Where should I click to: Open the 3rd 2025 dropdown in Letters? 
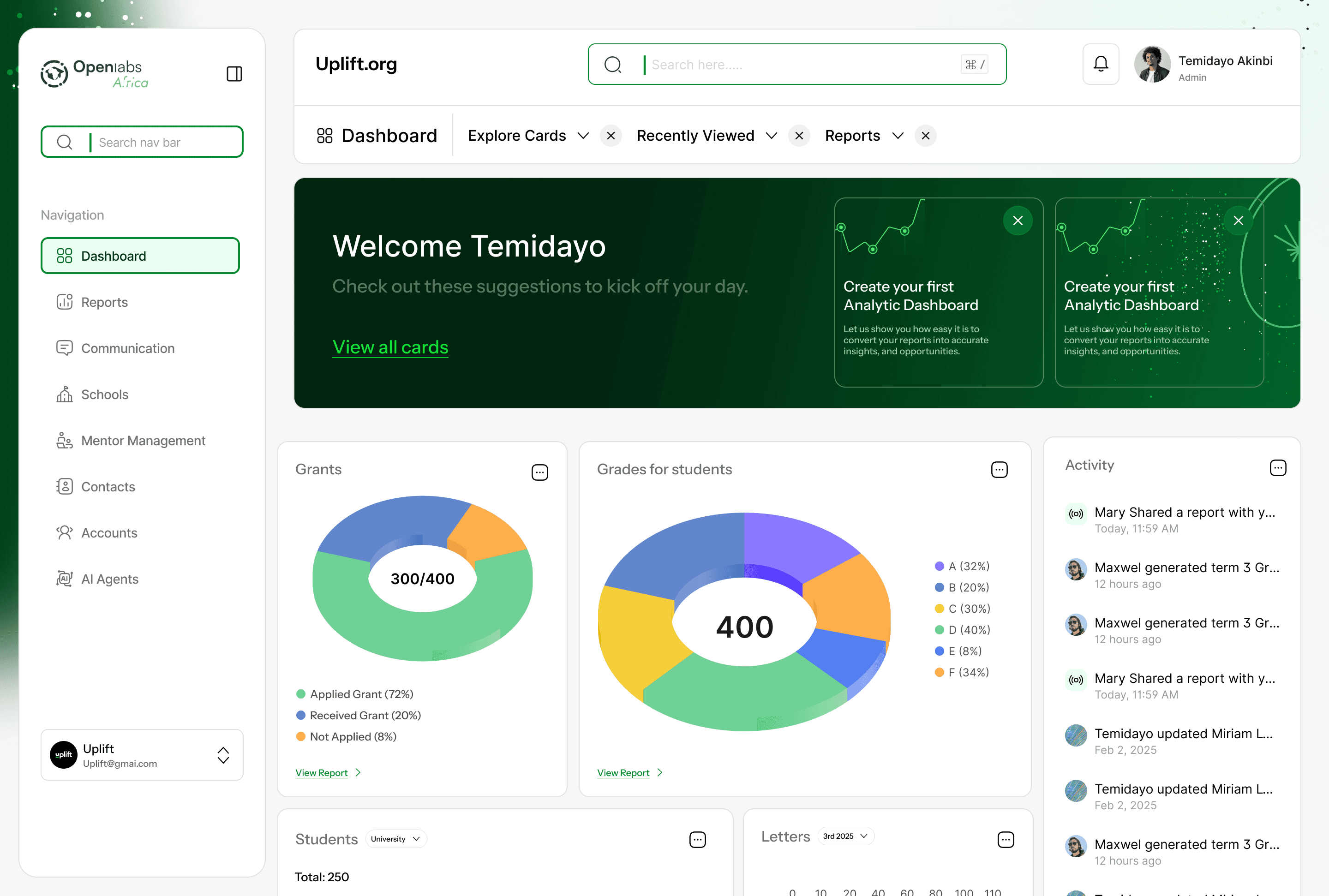click(x=845, y=836)
